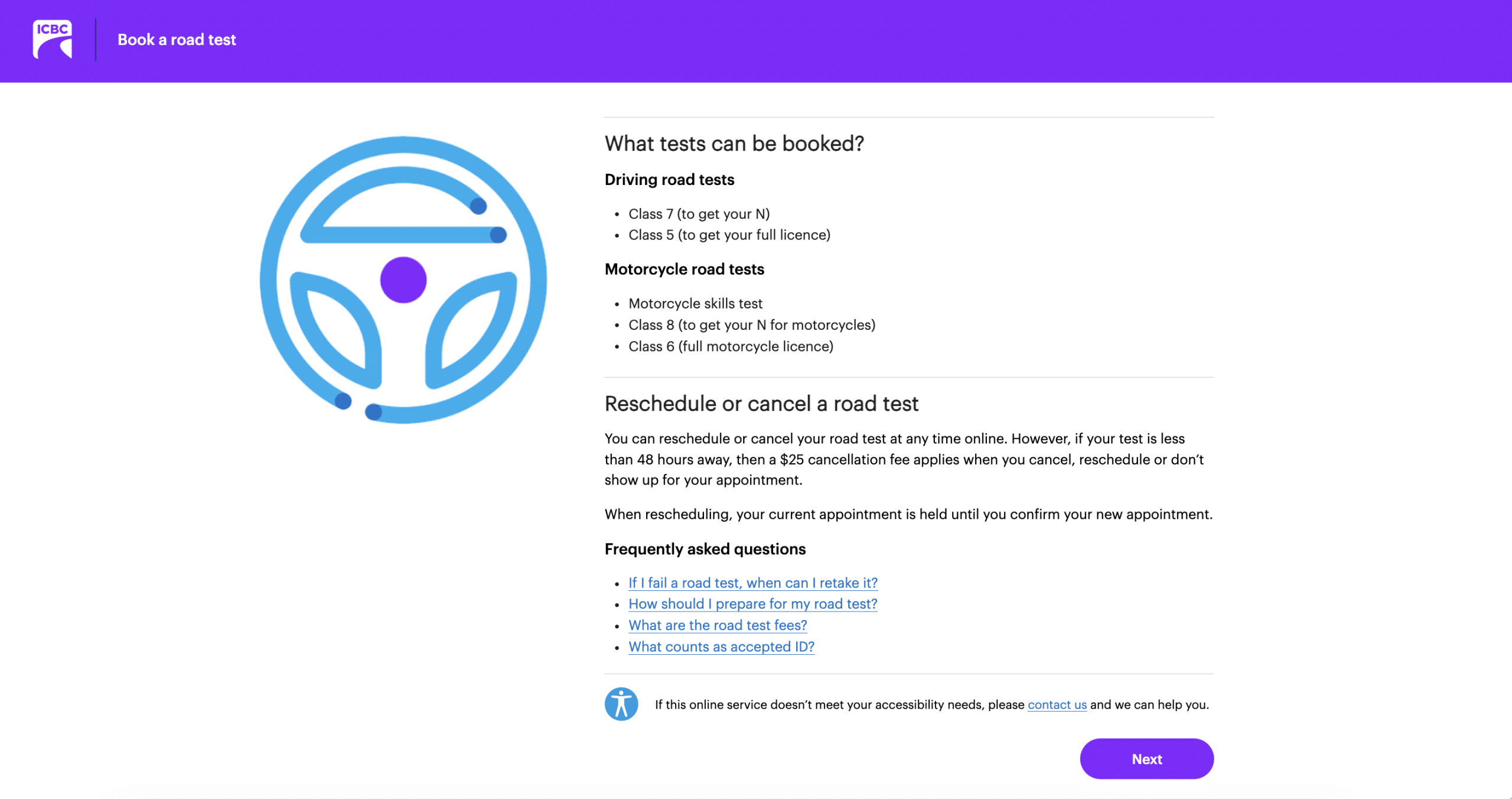
Task: Open "What counts as accepted ID?" link
Action: point(721,647)
